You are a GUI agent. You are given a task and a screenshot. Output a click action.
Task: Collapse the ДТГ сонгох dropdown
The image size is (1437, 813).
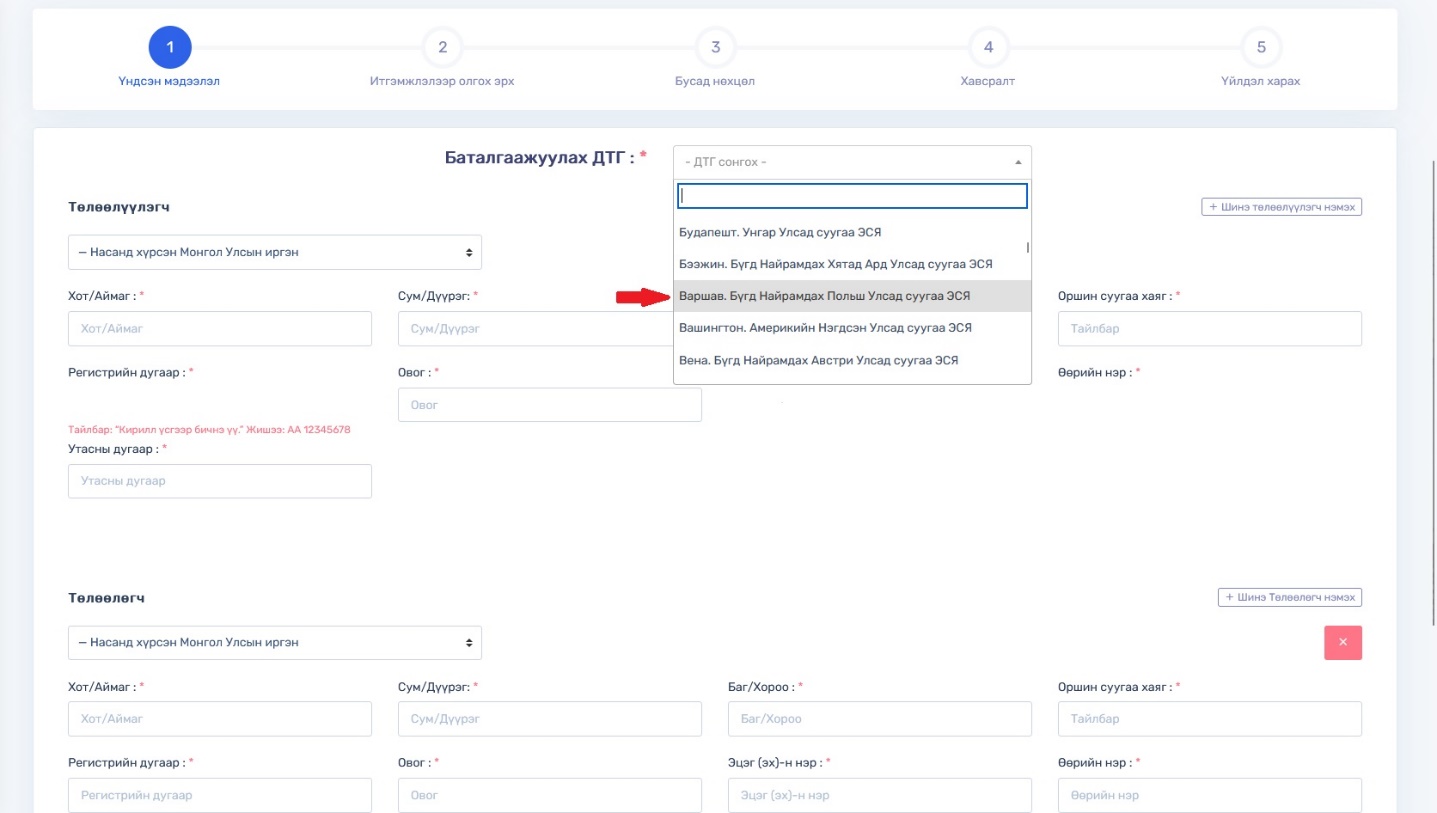pos(852,162)
